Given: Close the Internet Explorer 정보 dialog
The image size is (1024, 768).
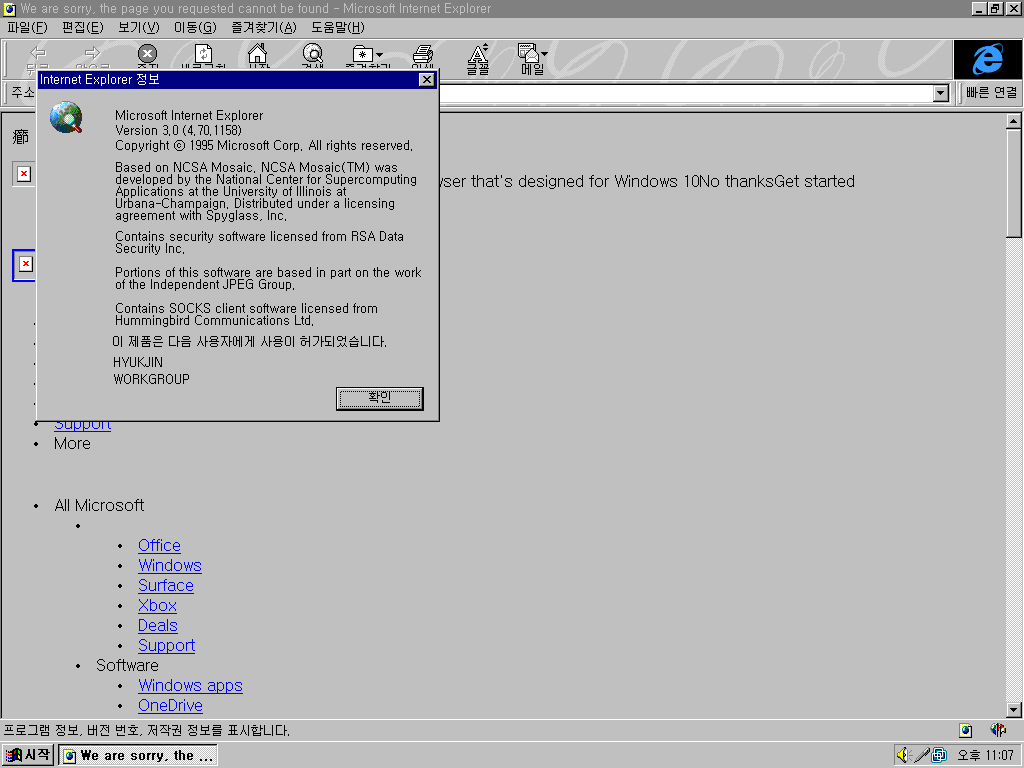Looking at the screenshot, I should tap(426, 80).
